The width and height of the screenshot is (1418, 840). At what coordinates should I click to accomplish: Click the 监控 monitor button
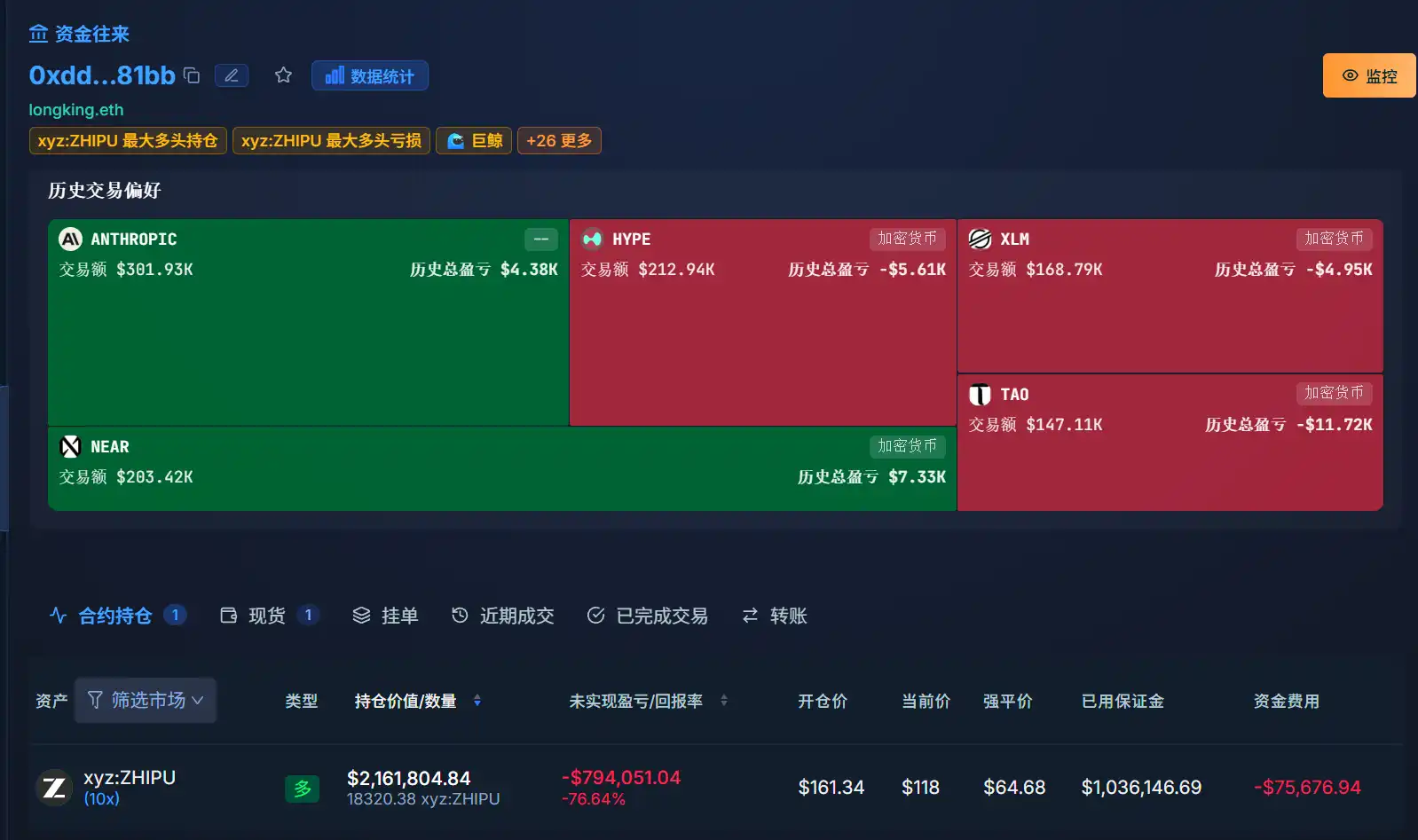point(1369,75)
